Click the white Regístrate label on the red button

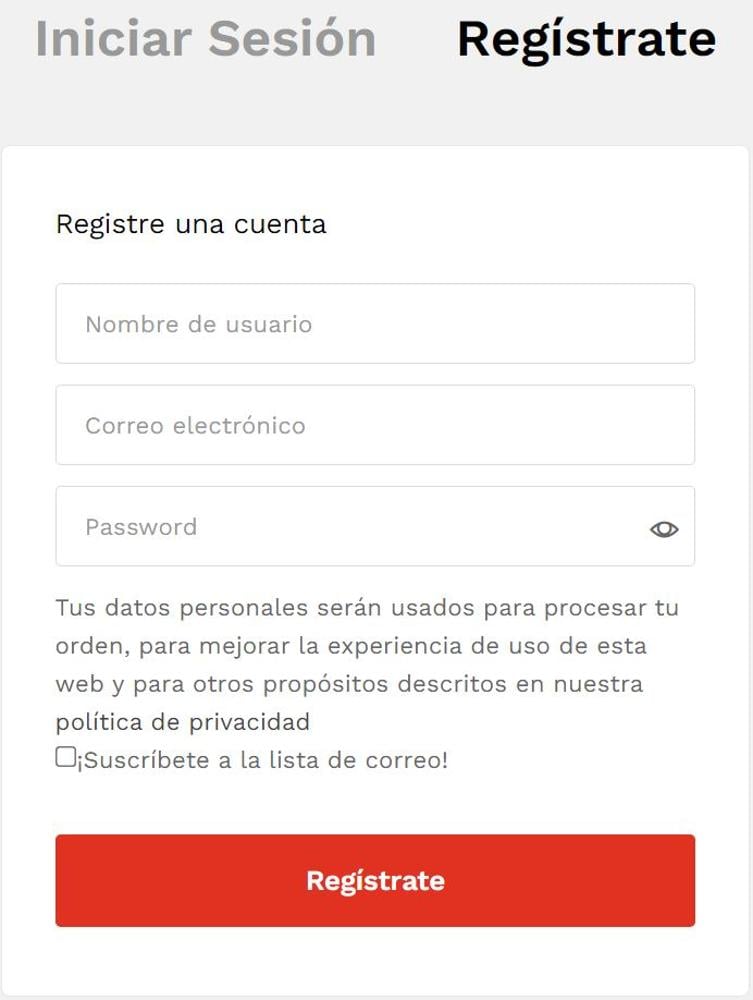(375, 881)
